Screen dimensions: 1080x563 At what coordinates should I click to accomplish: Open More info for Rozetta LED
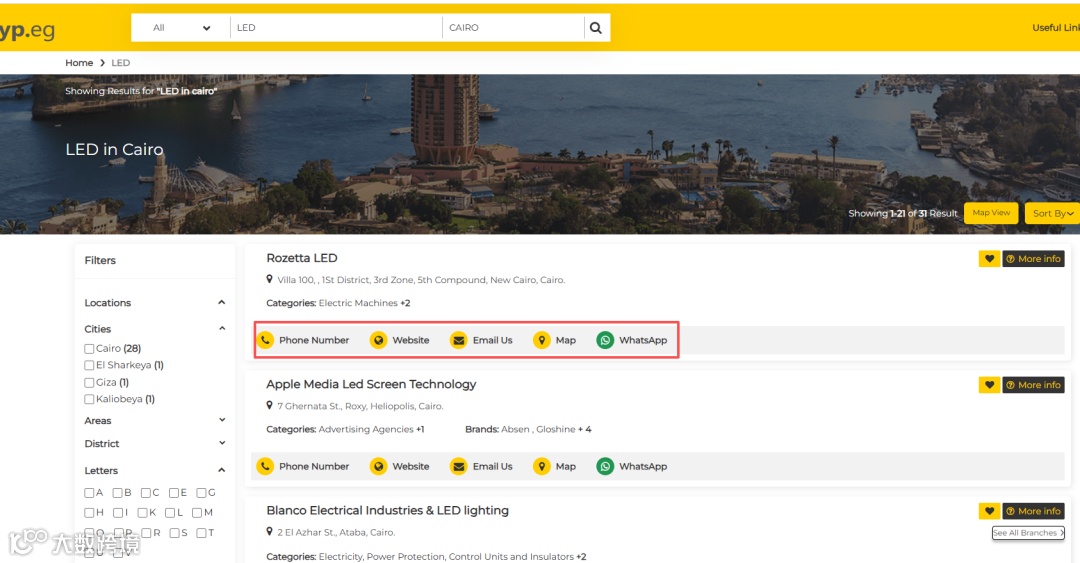coord(1033,258)
